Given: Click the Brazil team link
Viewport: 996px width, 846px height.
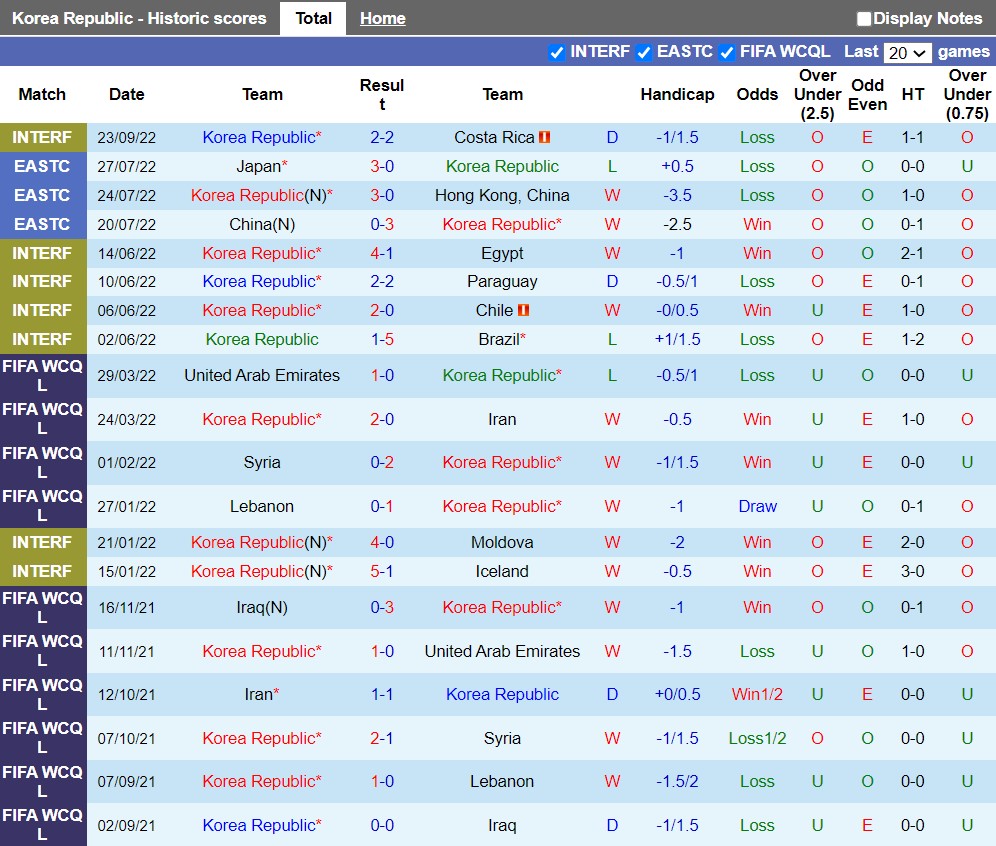Looking at the screenshot, I should 498,340.
